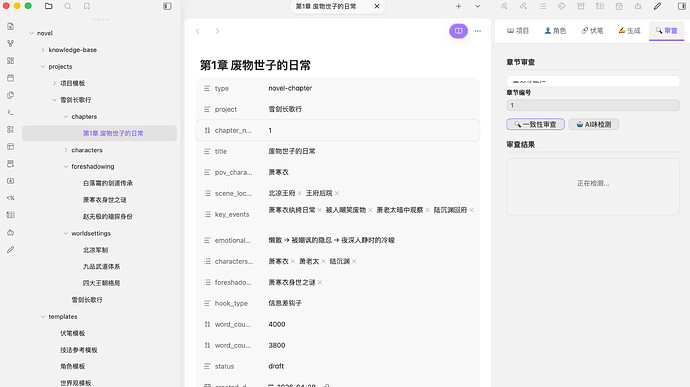The height and width of the screenshot is (387, 690).
Task: Run the 一致性审查 button
Action: [536, 125]
